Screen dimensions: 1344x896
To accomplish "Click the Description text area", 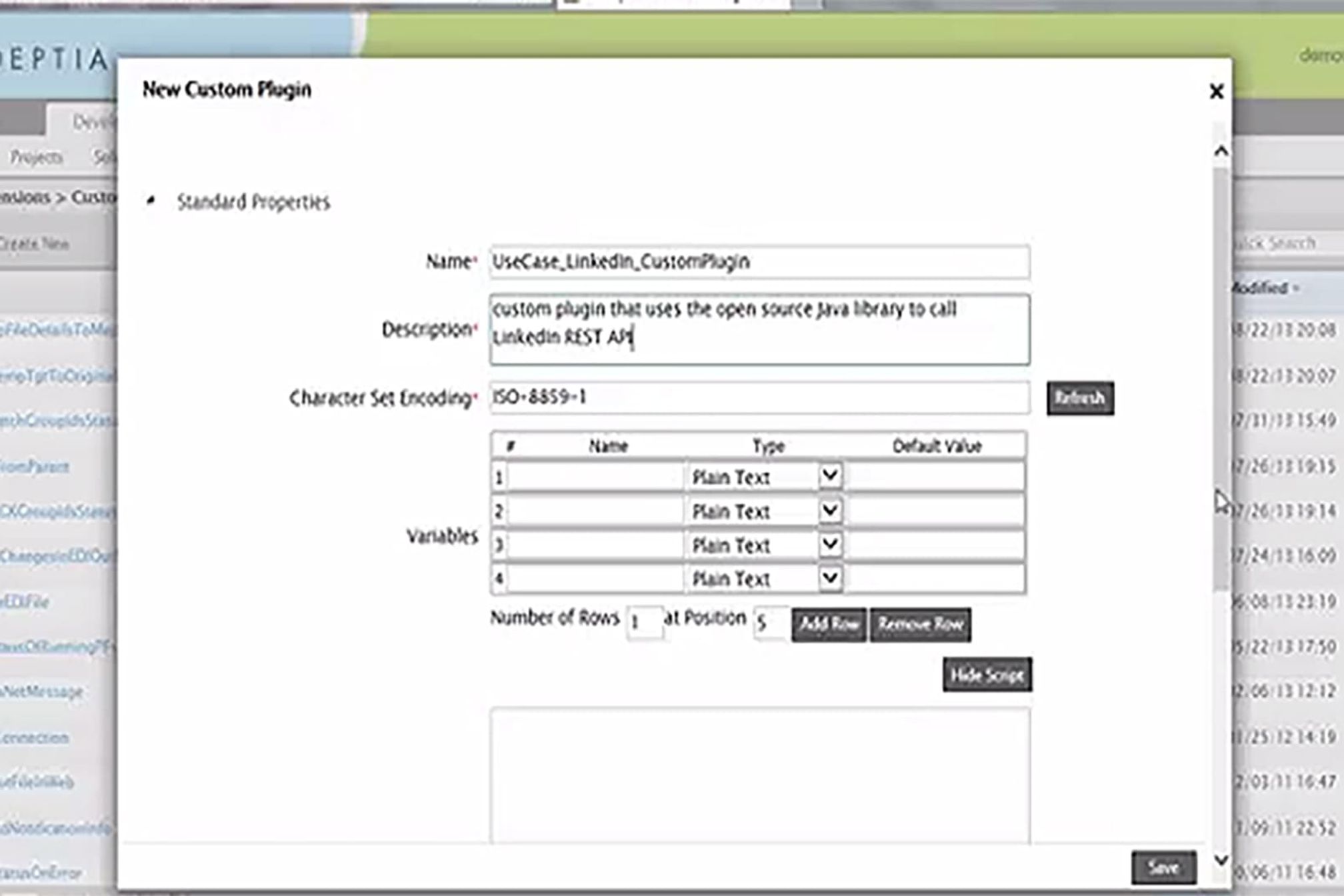I will coord(759,330).
